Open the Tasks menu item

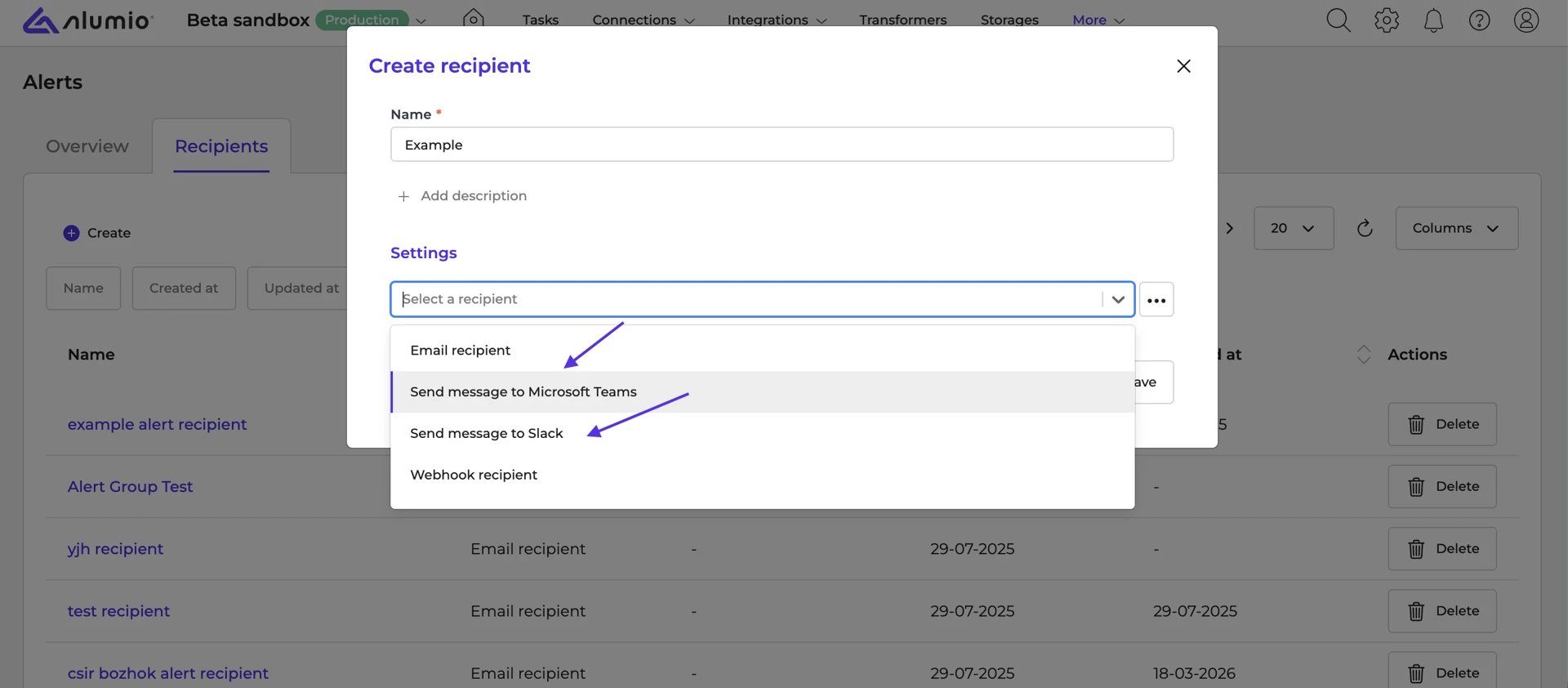click(541, 20)
